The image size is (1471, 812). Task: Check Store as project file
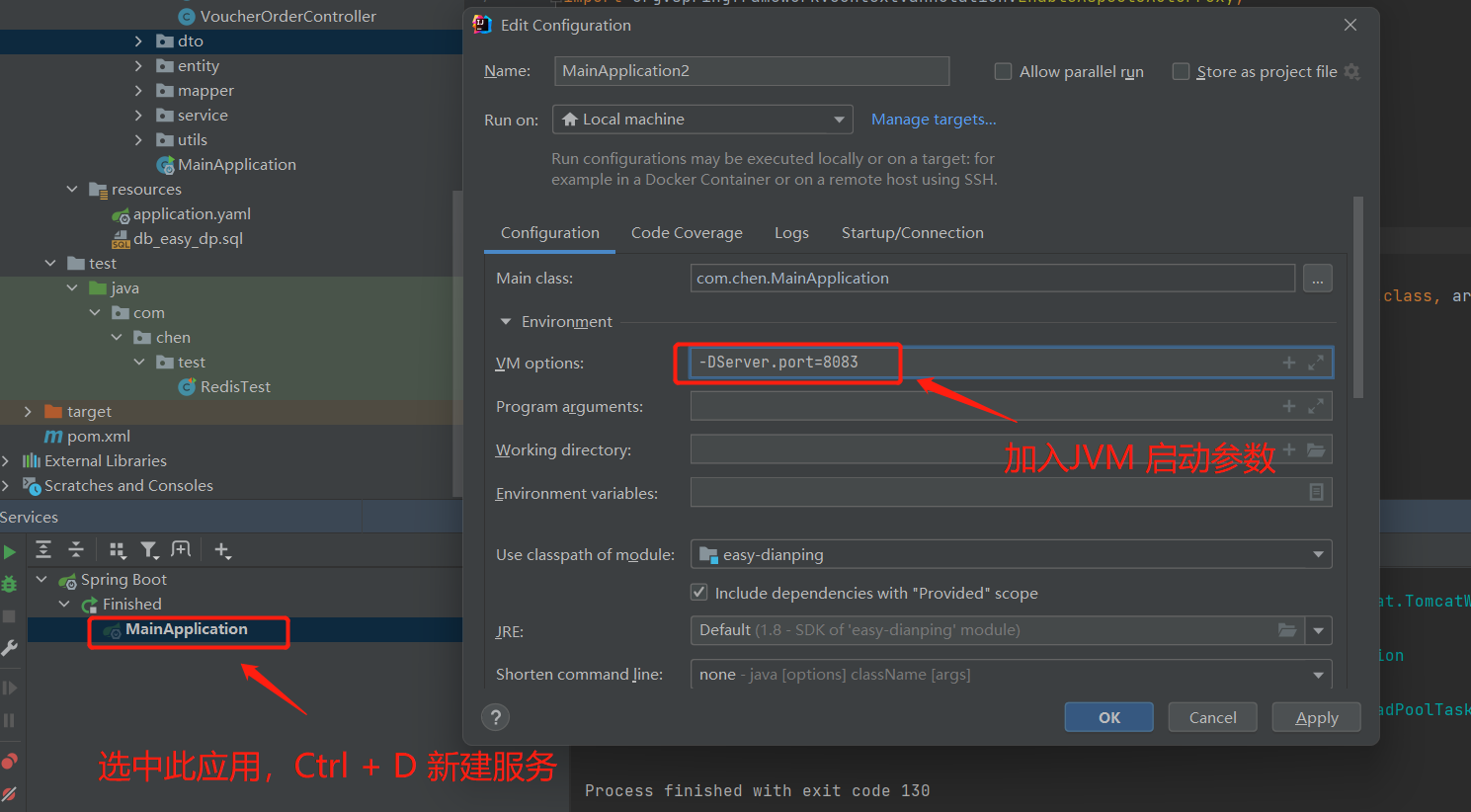[1181, 71]
